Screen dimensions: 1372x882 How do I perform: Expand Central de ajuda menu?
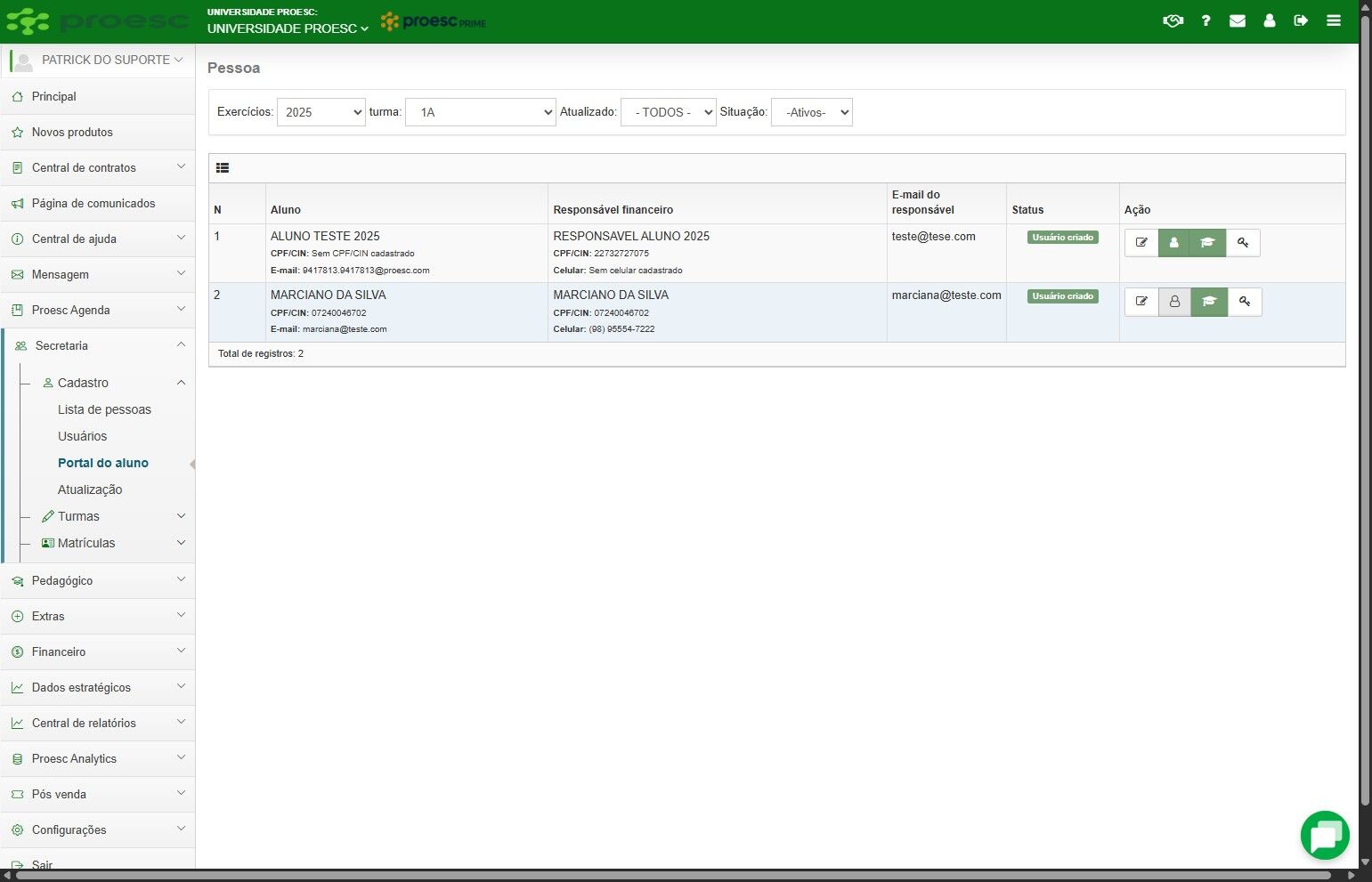(98, 239)
